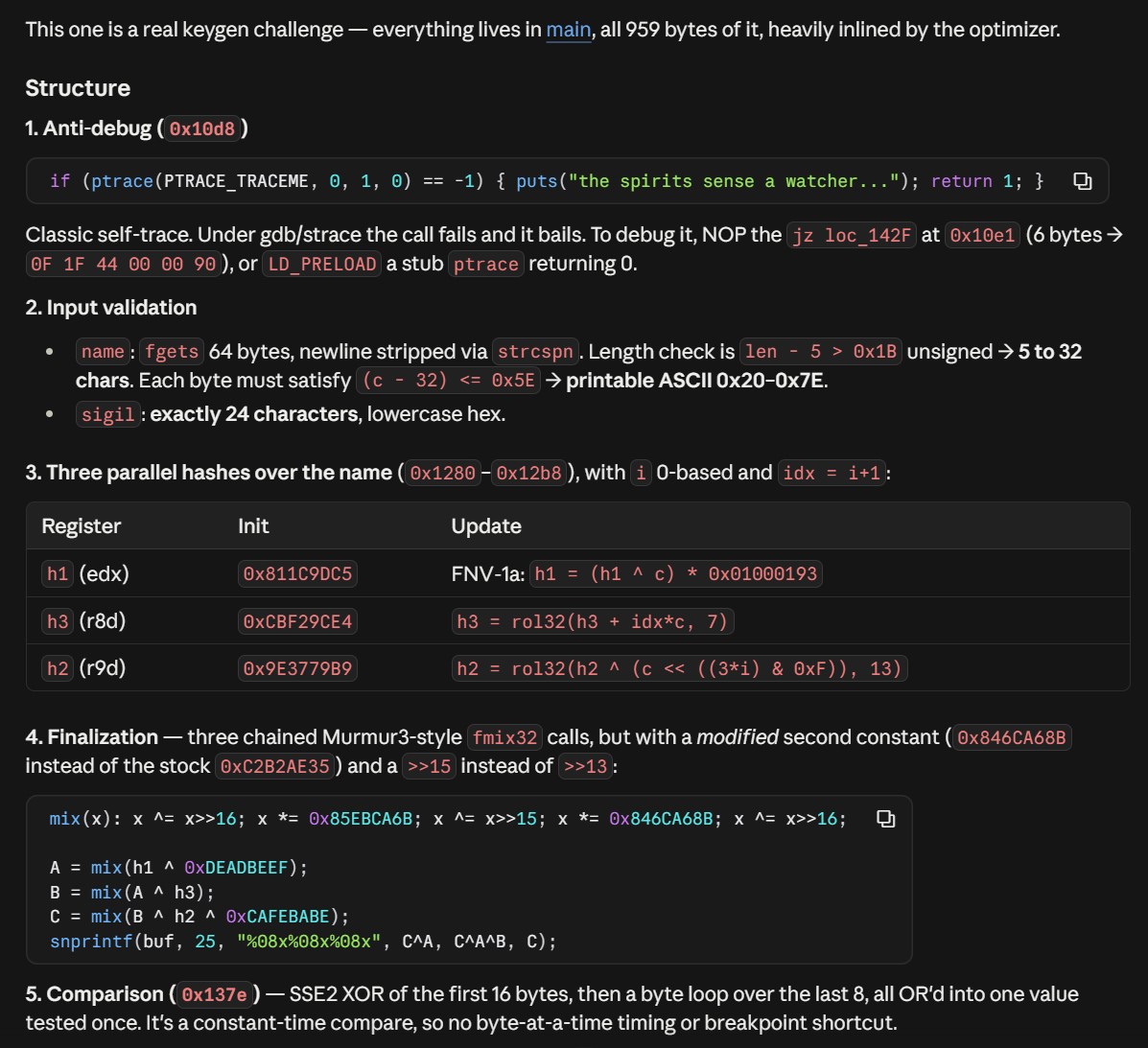The height and width of the screenshot is (1048, 1148).
Task: Click the 'fmix32' inline code
Action: 504,737
